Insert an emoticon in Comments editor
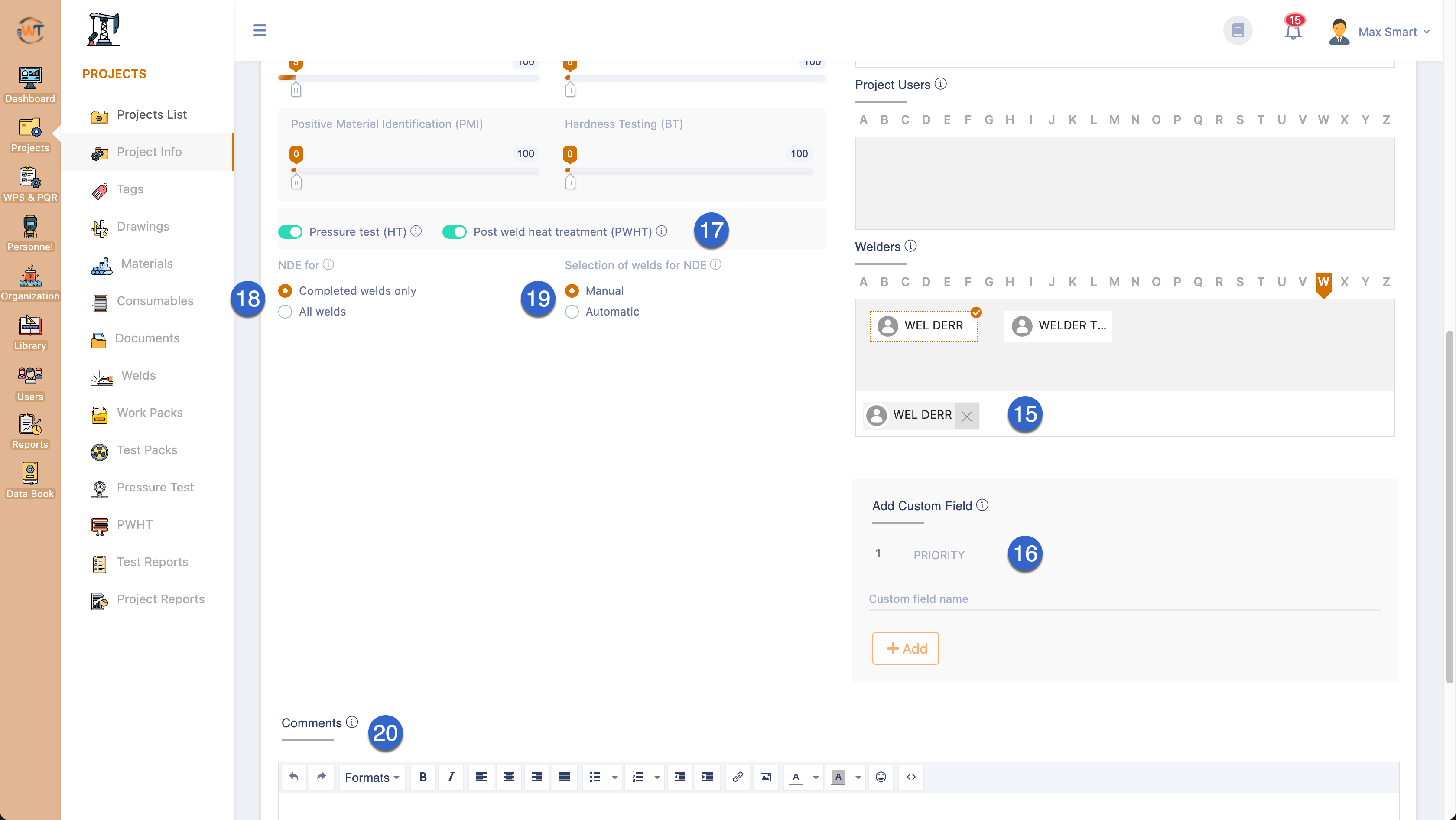1456x820 pixels. [x=881, y=777]
